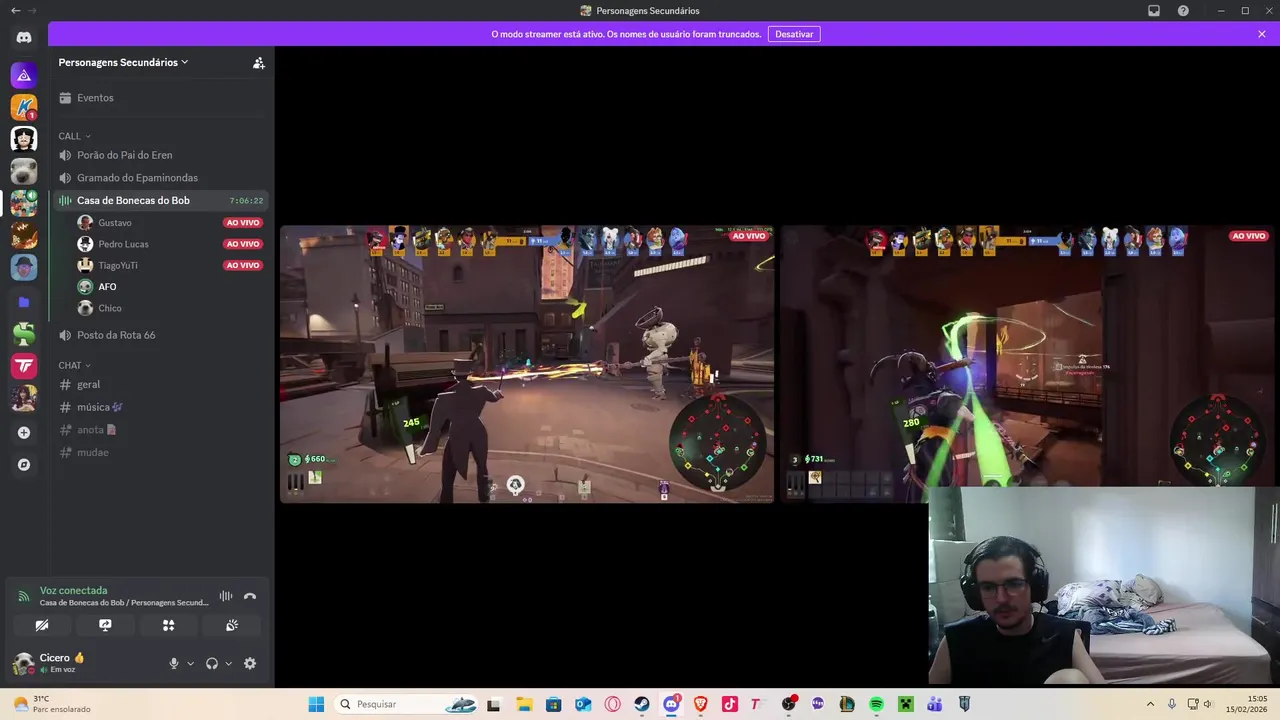
Task: Deafen audio with the headphones icon
Action: (x=212, y=663)
